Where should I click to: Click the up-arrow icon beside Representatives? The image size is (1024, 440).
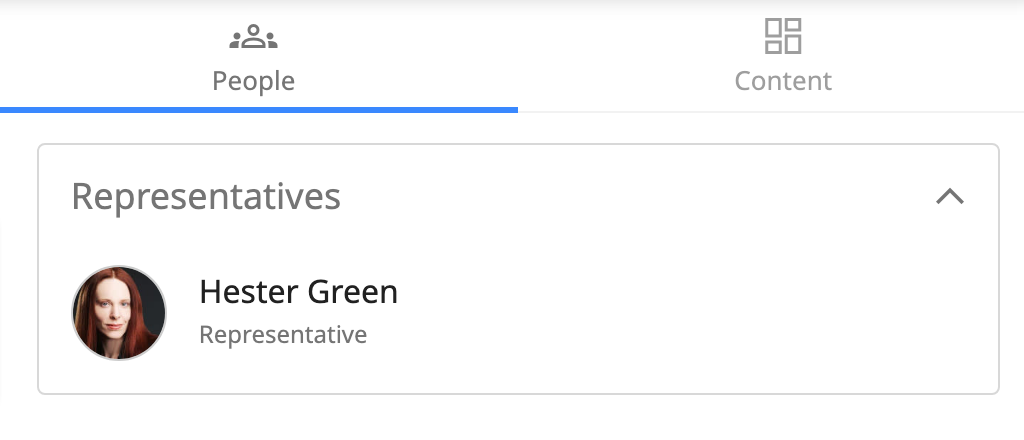949,197
